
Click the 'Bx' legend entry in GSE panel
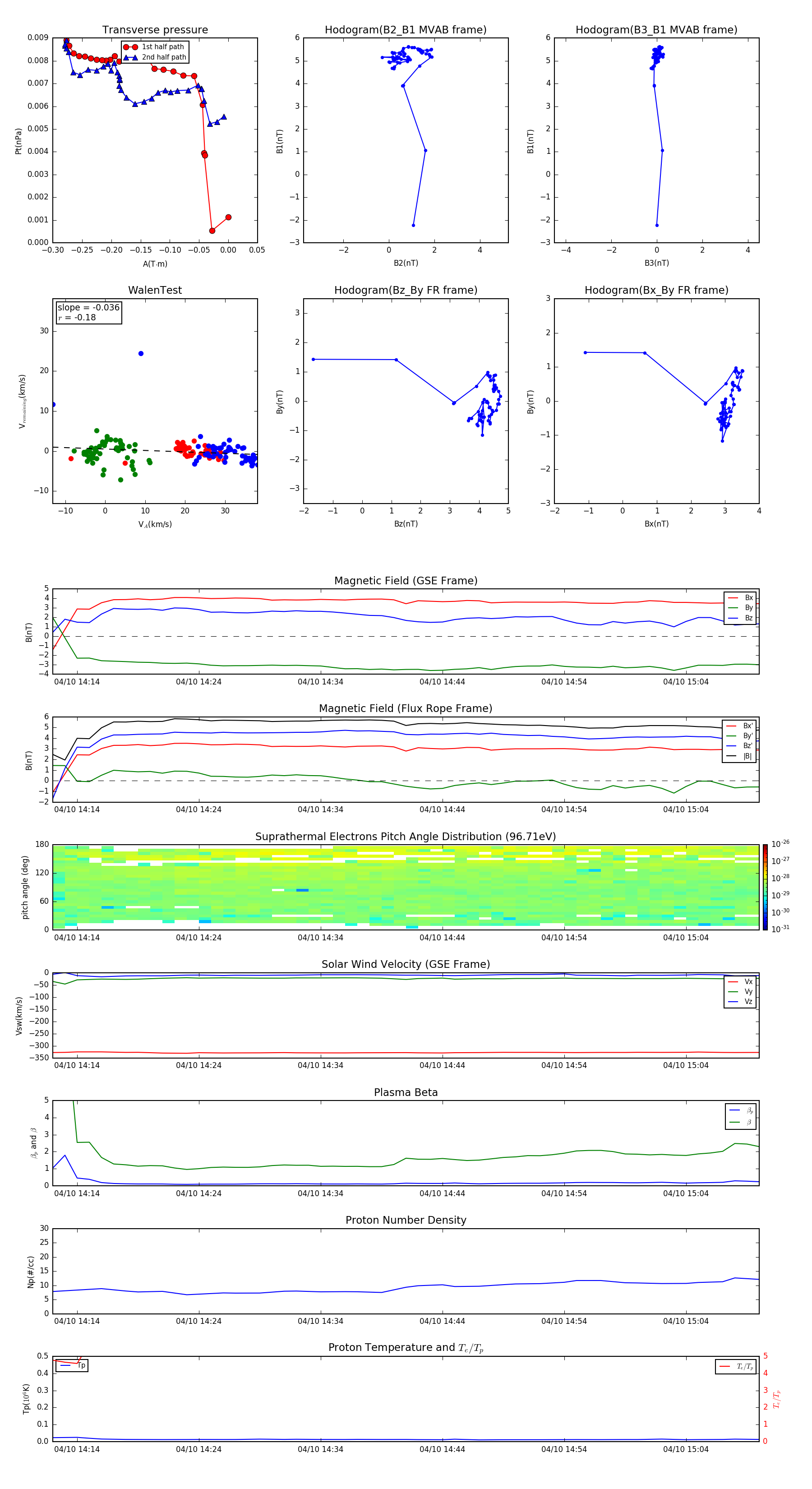[740, 598]
